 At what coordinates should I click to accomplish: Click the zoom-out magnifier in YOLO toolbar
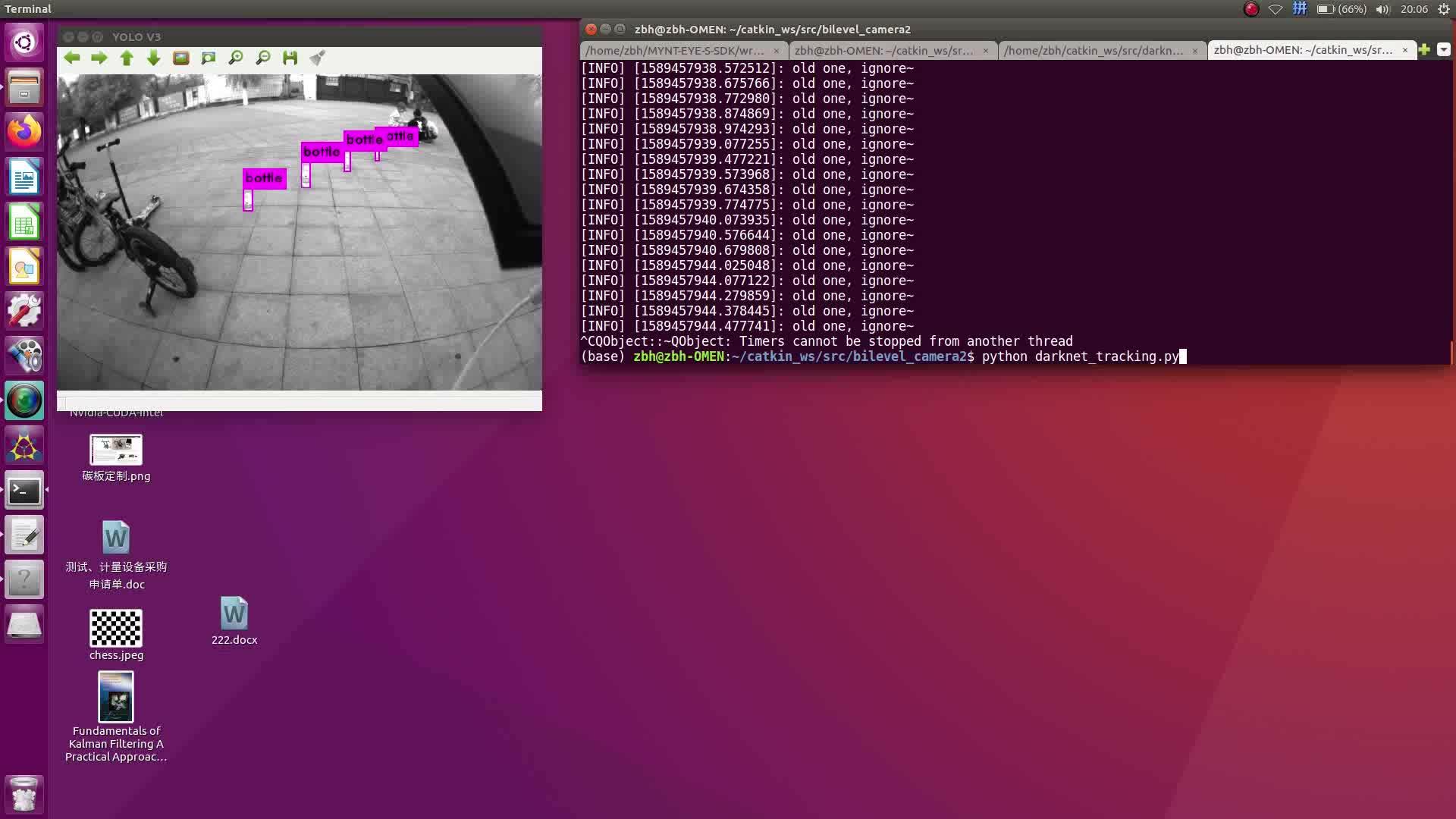click(x=263, y=58)
